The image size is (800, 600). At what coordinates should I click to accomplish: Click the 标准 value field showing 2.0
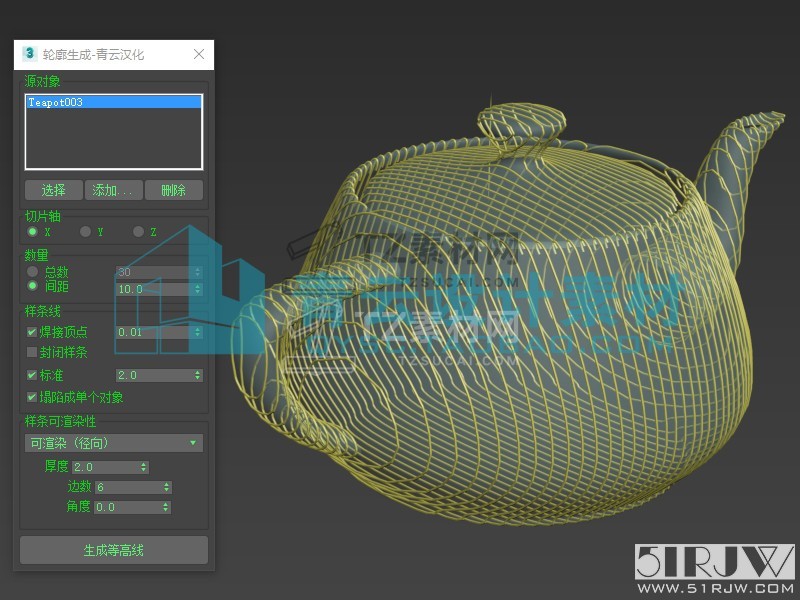tap(154, 376)
